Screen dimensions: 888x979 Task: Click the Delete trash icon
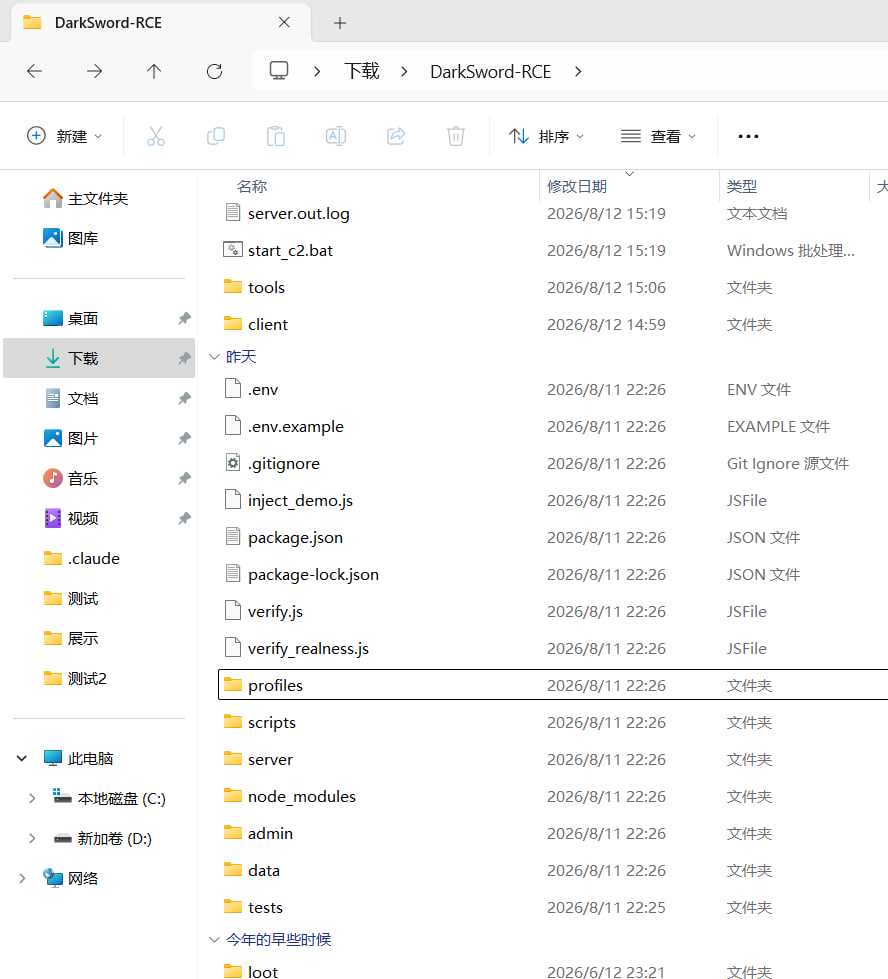click(x=456, y=136)
